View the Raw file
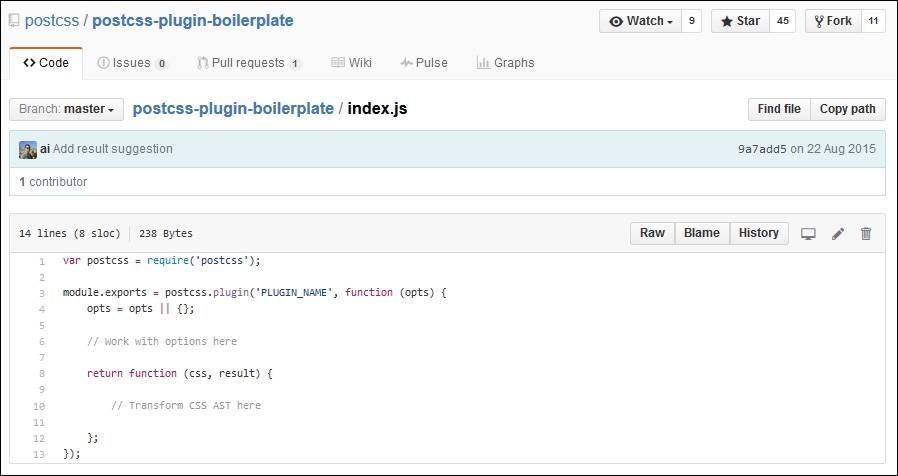The width and height of the screenshot is (898, 476). [x=652, y=233]
